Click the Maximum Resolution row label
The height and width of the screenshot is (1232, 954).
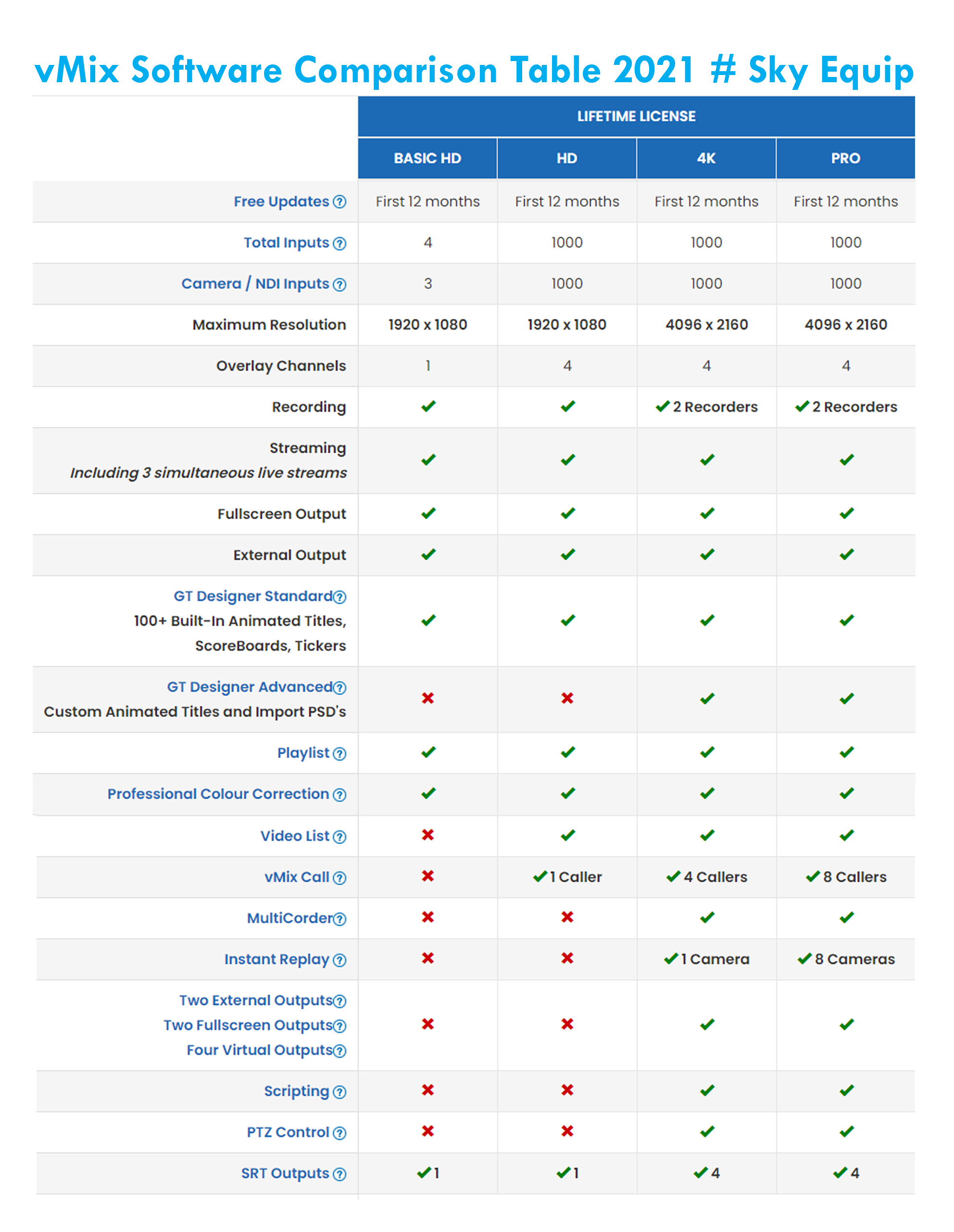click(x=269, y=325)
